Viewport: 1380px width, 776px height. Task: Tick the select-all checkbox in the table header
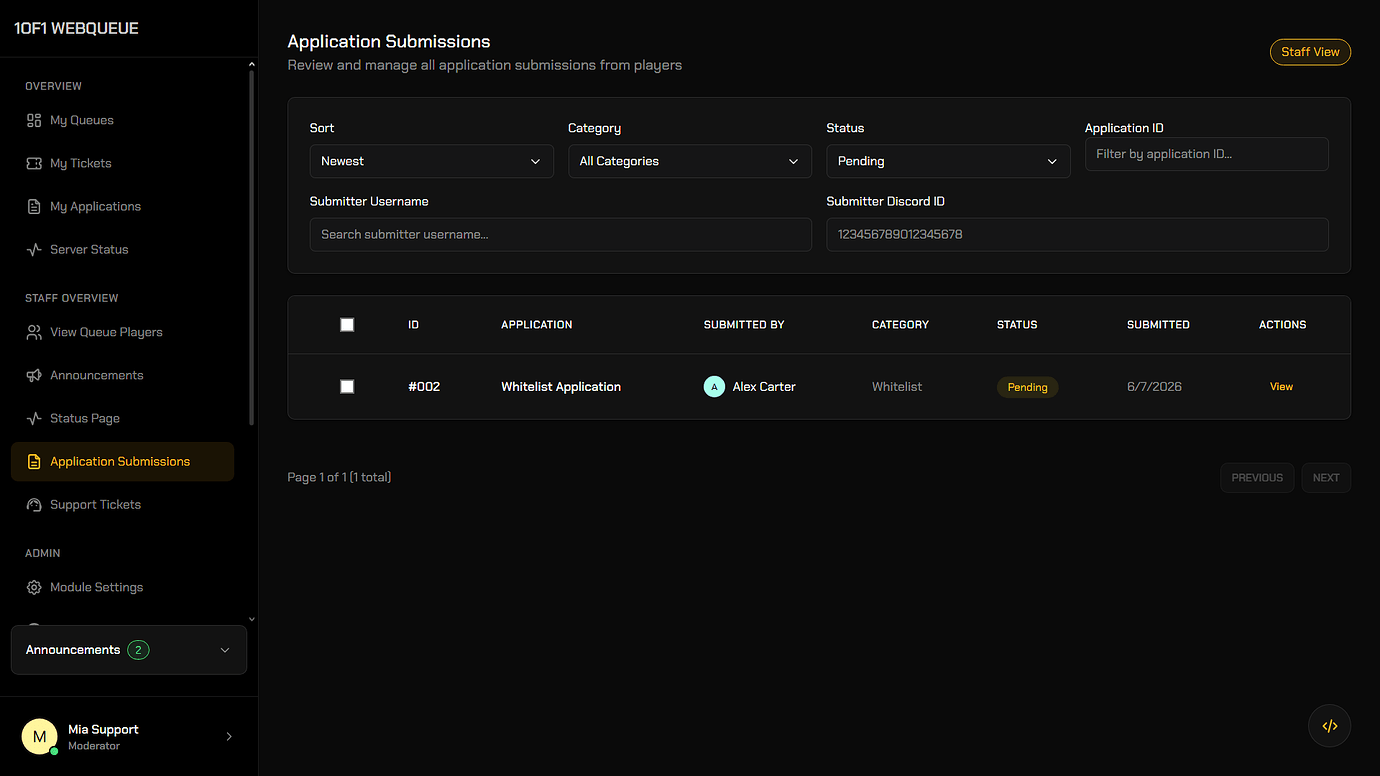(x=347, y=324)
